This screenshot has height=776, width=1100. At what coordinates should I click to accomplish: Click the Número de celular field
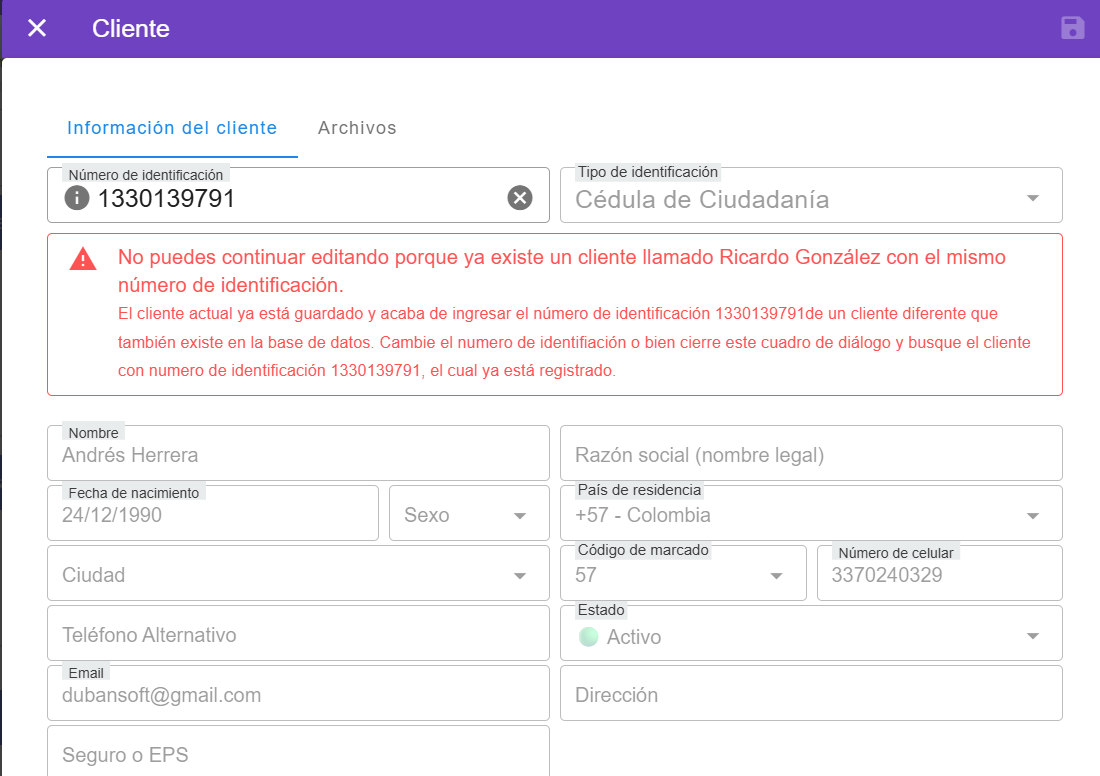(x=938, y=576)
